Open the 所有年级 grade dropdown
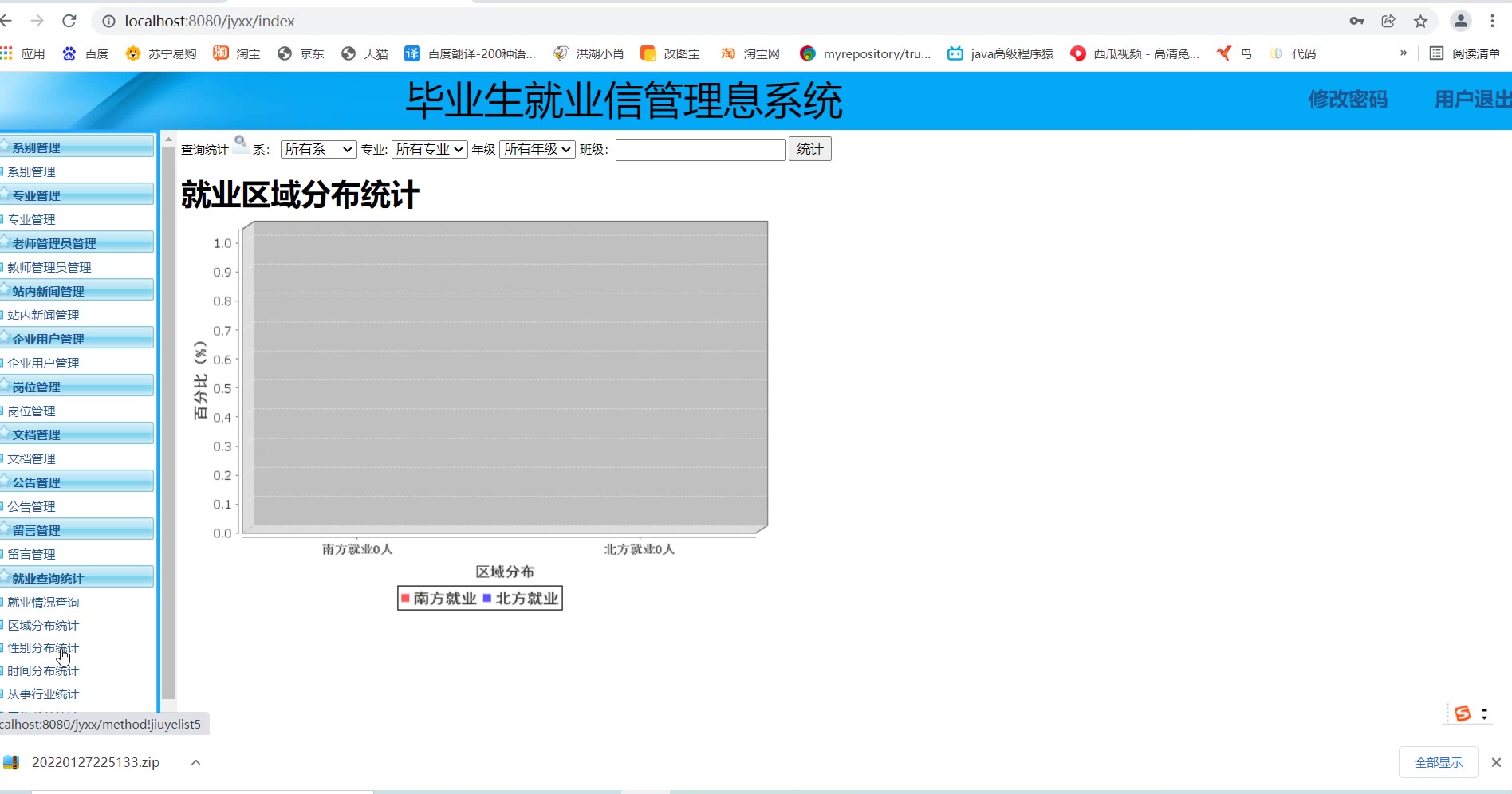The height and width of the screenshot is (794, 1512). pyautogui.click(x=537, y=149)
